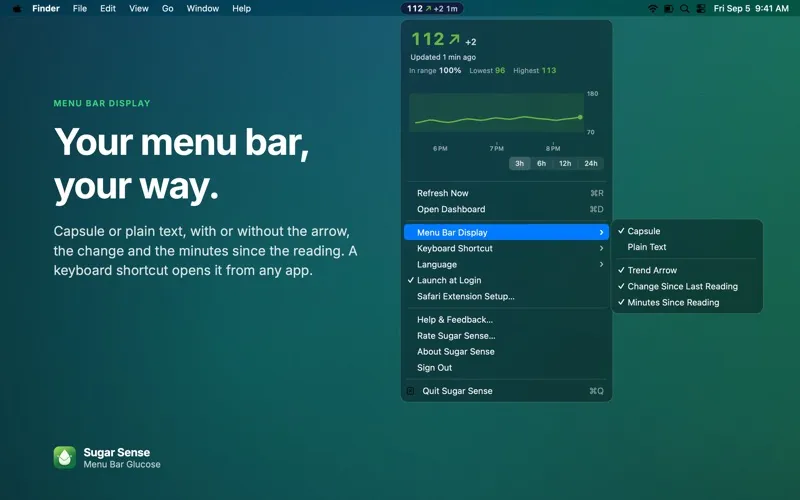Viewport: 800px width, 500px height.
Task: Click the small icon beside Quit Sugar Sense
Action: click(411, 391)
